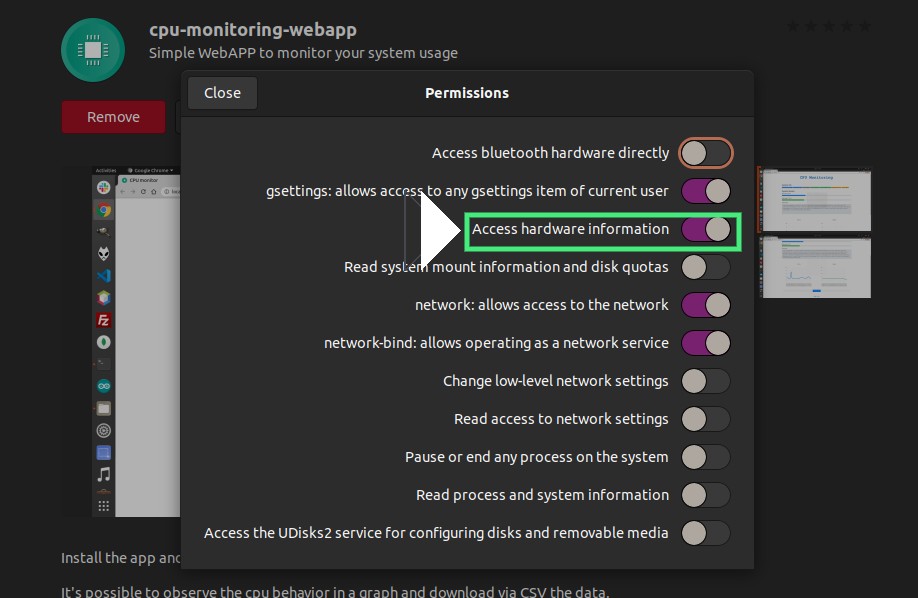Enable Read system mount information switch

coord(705,267)
